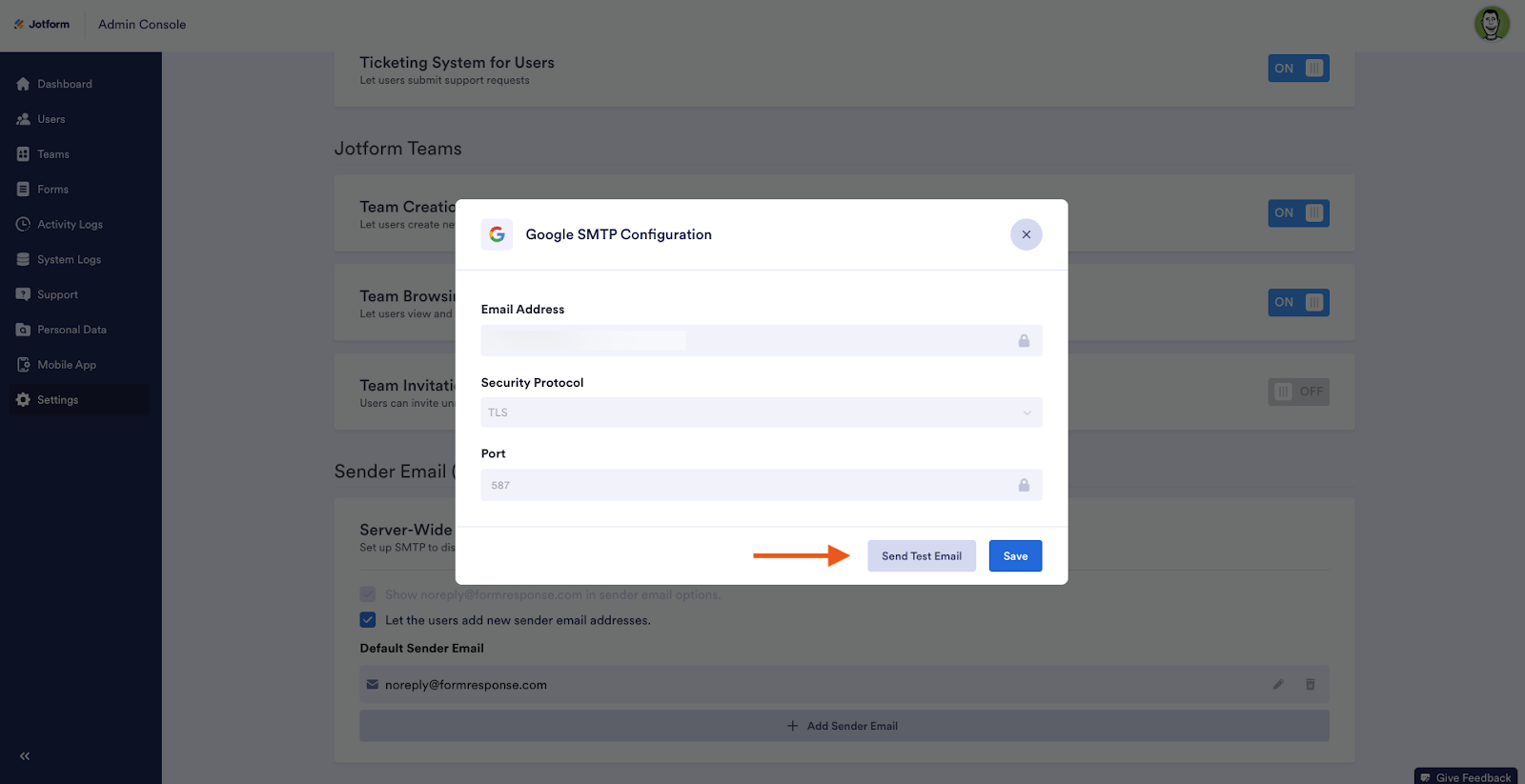The image size is (1525, 784).
Task: Open the Security Protocol dropdown
Action: coord(761,412)
